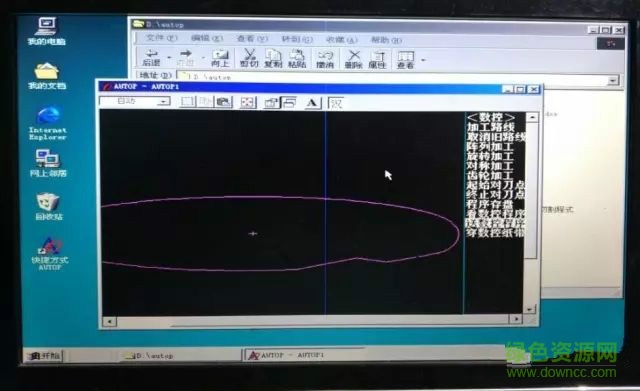Select 程序存盘 in the AUTOP side menu

[x=490, y=204]
